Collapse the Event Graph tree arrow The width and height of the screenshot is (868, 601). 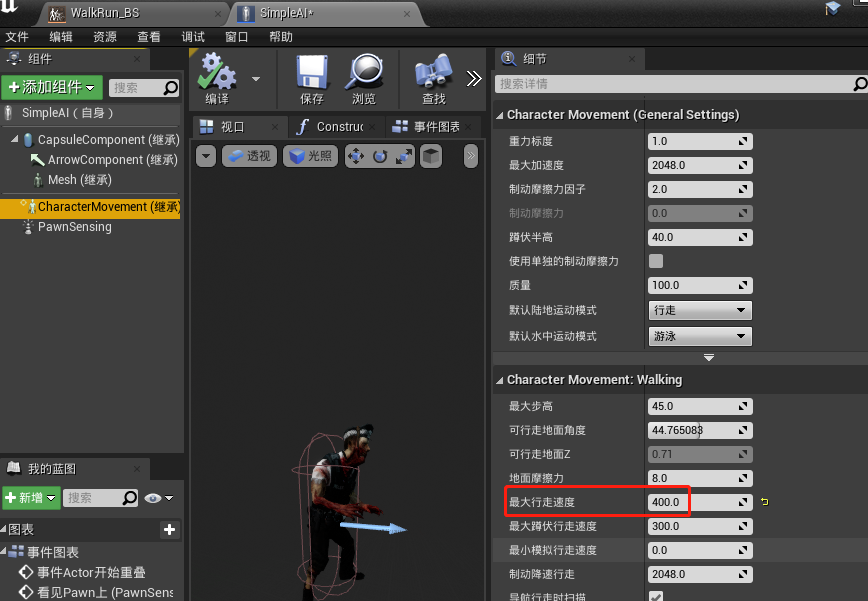[x=4, y=551]
